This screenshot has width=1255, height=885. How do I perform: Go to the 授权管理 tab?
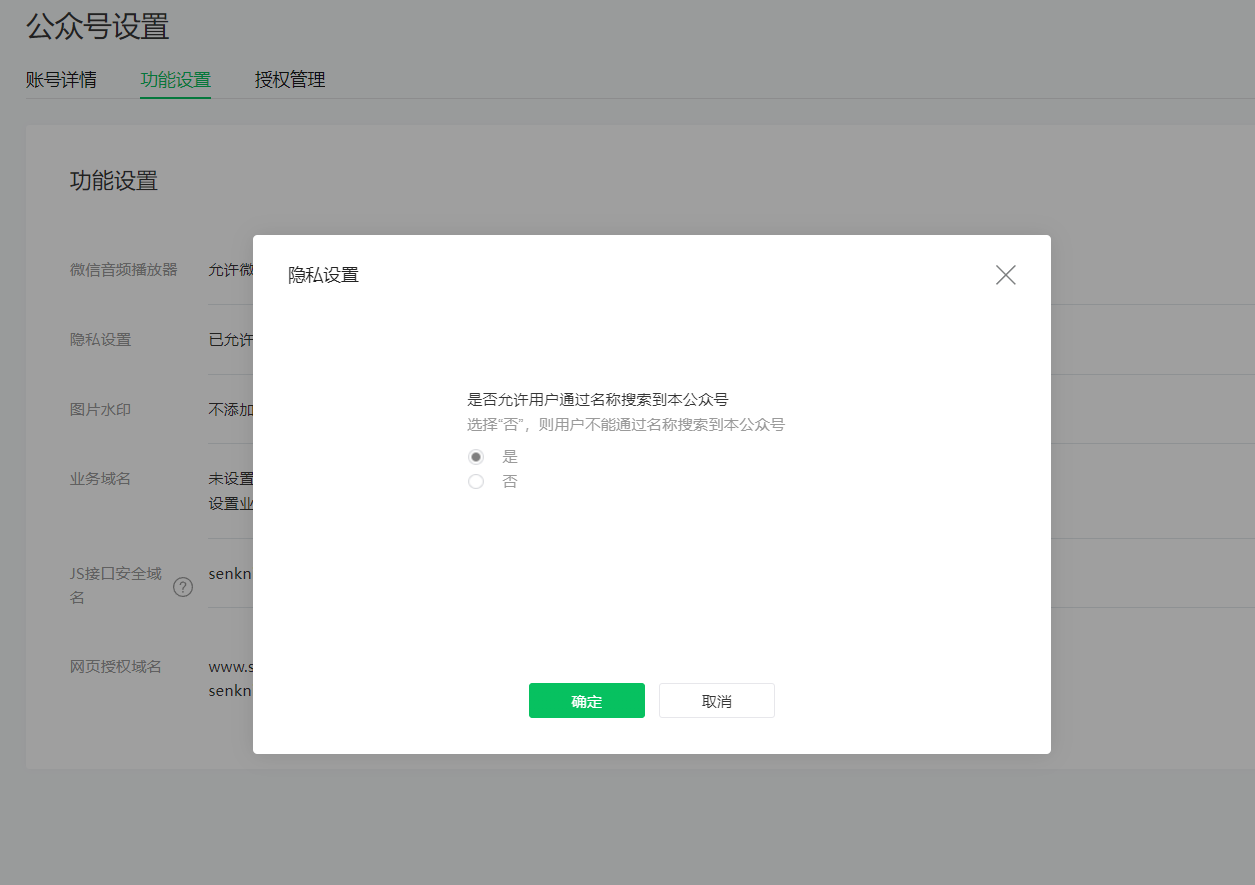click(x=290, y=80)
